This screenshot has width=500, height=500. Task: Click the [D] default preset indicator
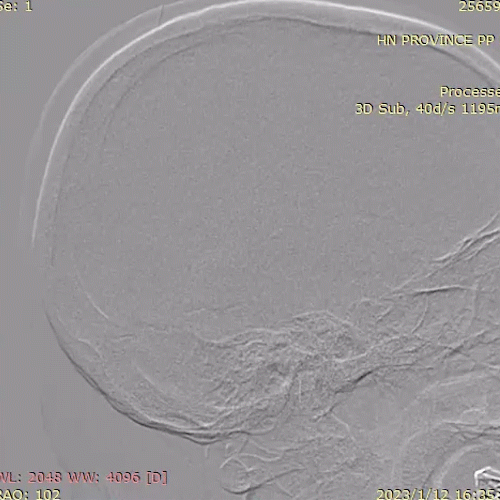tap(157, 478)
